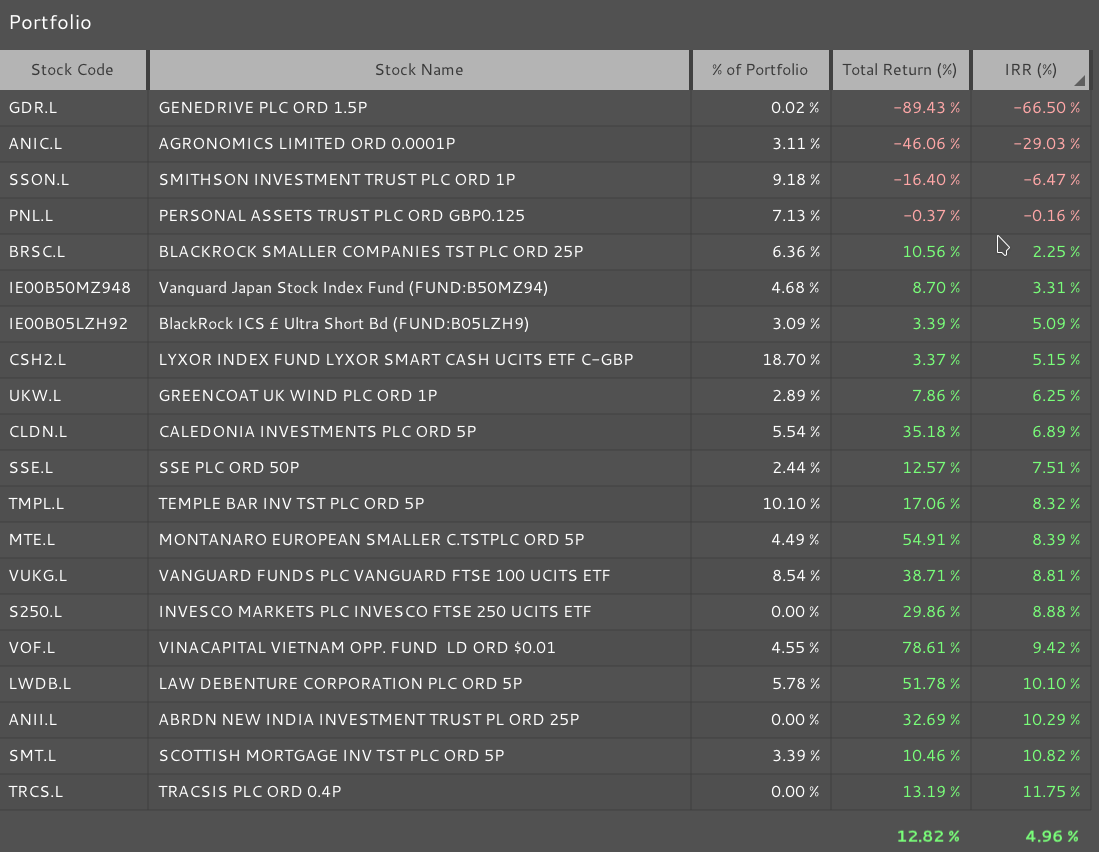Click PERSONAL ASSETS TRUST PLC stock name

point(341,216)
